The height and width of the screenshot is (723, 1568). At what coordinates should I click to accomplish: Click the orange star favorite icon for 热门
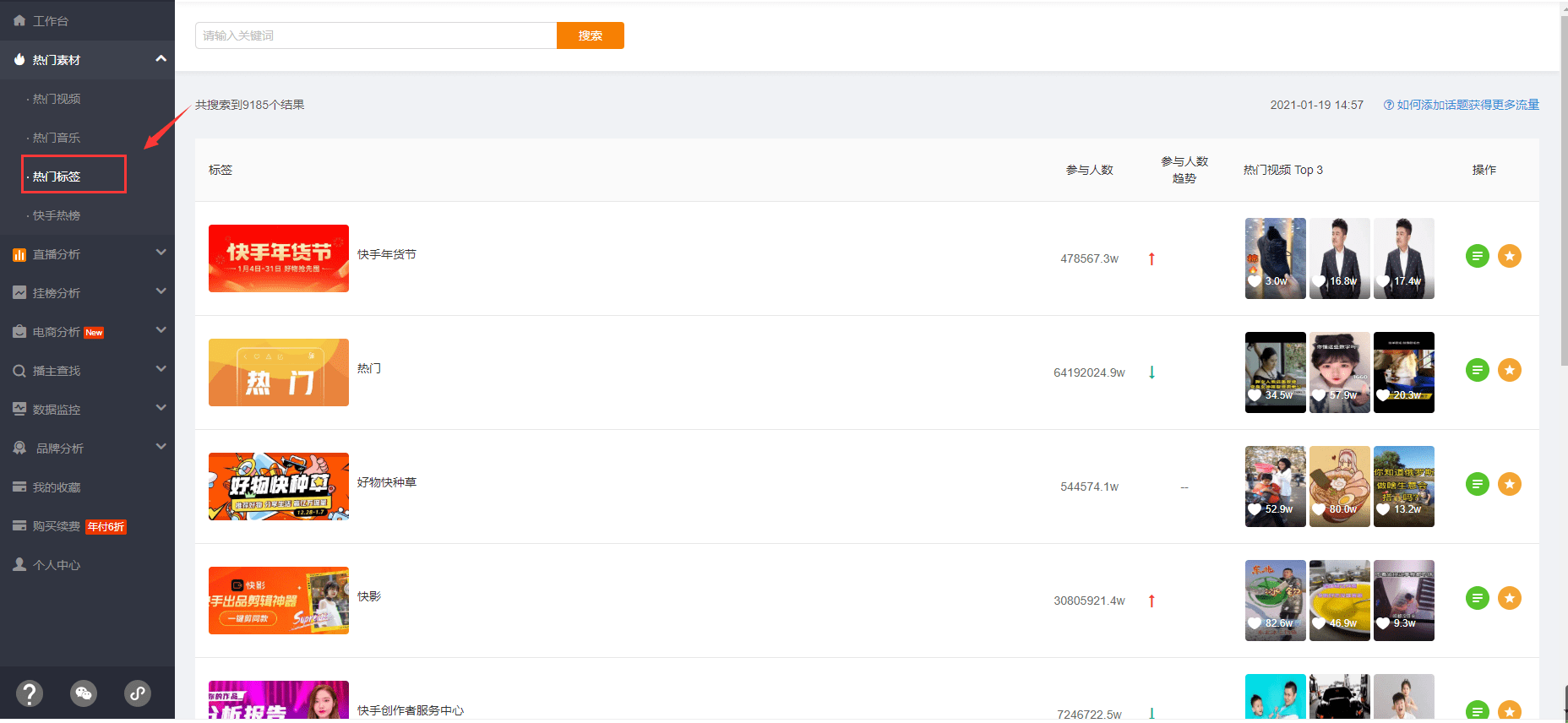point(1510,370)
